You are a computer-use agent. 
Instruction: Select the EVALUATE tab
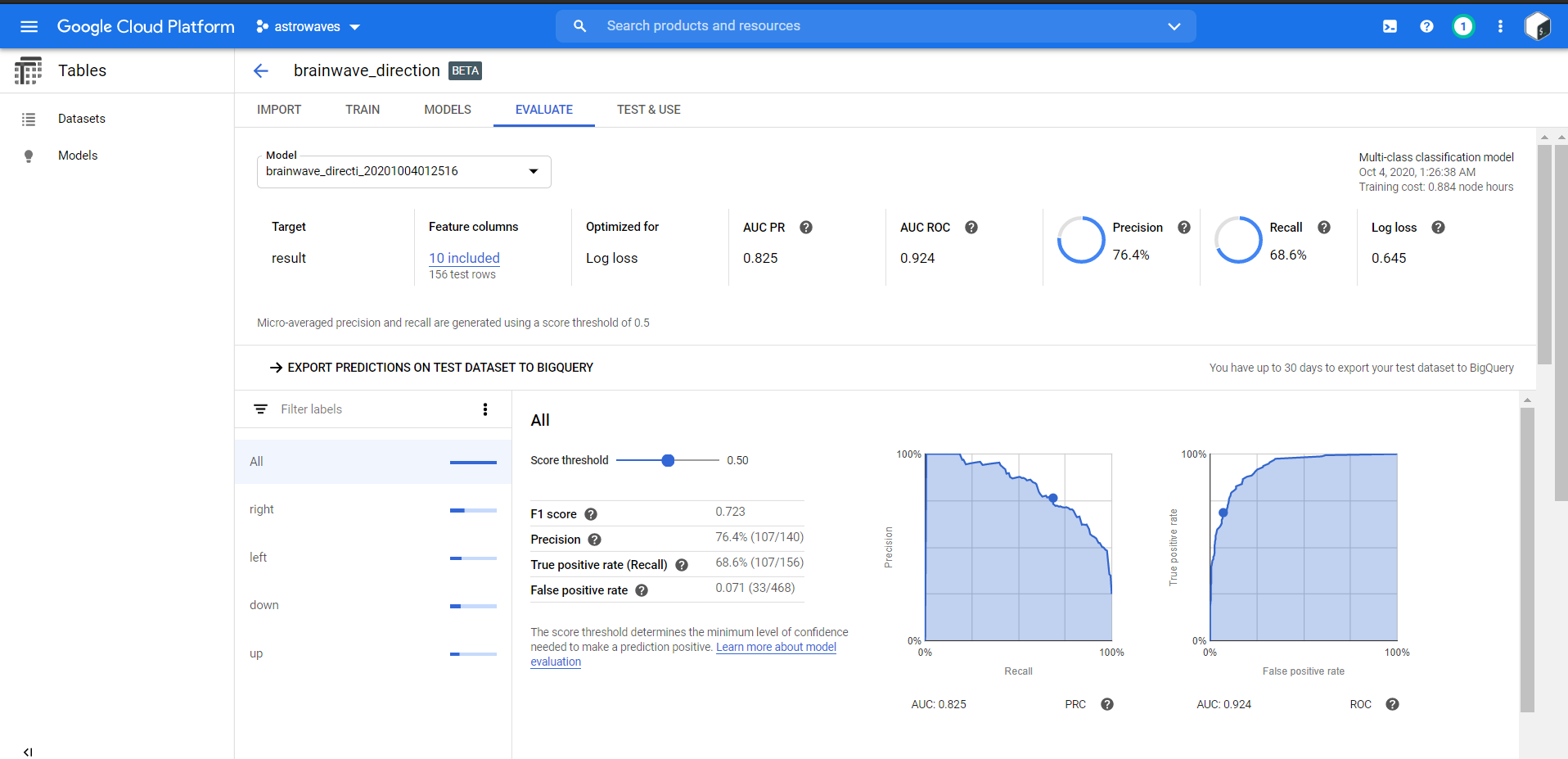coord(544,110)
